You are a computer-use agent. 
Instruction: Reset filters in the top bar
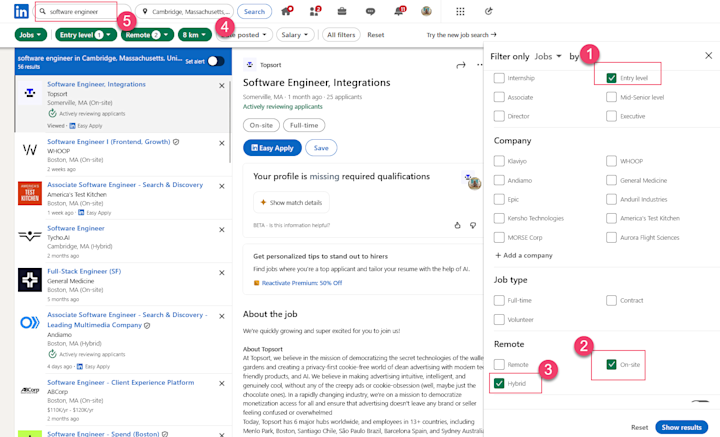376,35
